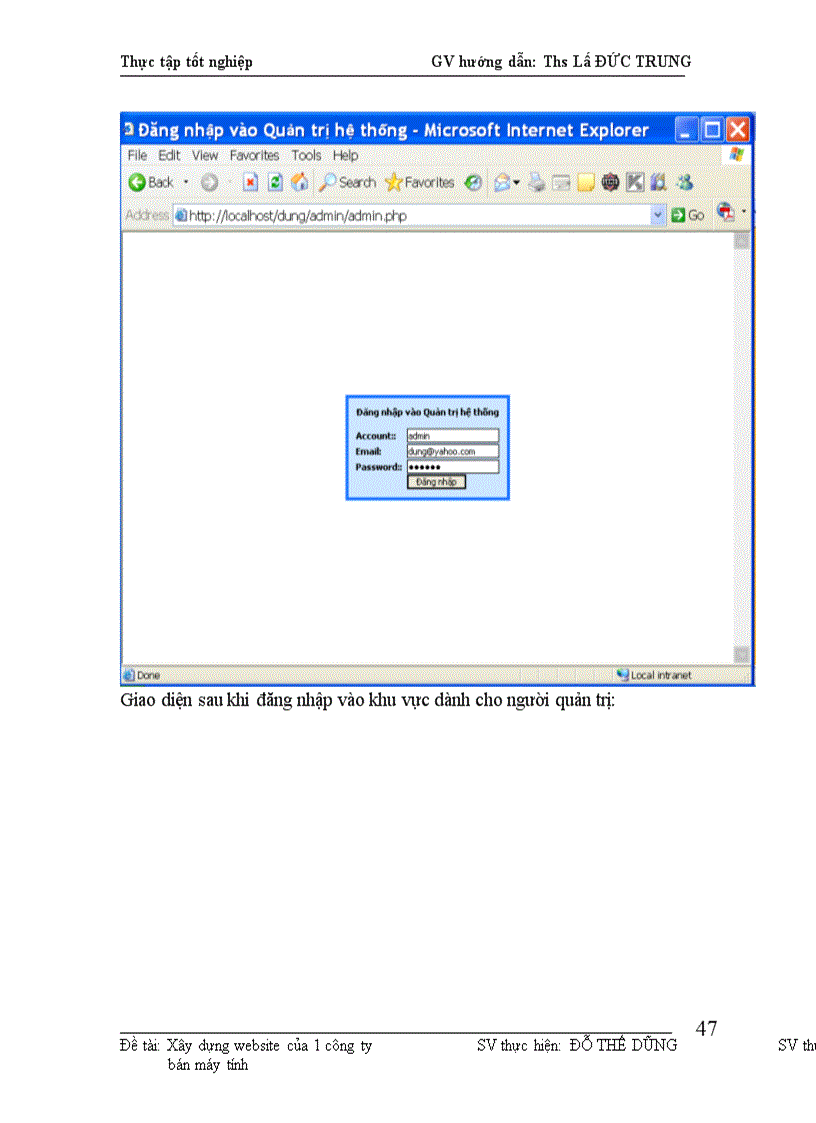Open the Tools menu
The height and width of the screenshot is (1123, 816).
[306, 155]
